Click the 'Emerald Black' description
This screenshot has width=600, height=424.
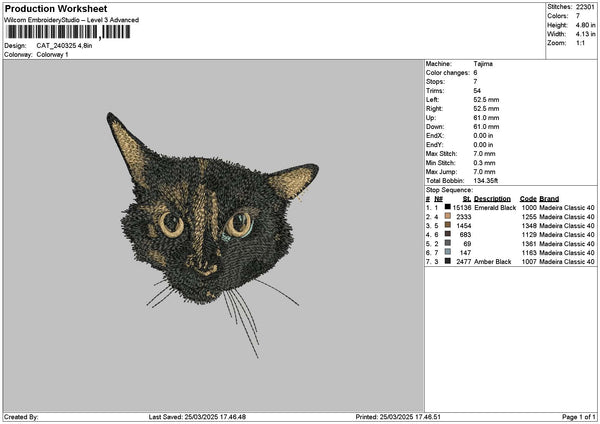(495, 208)
